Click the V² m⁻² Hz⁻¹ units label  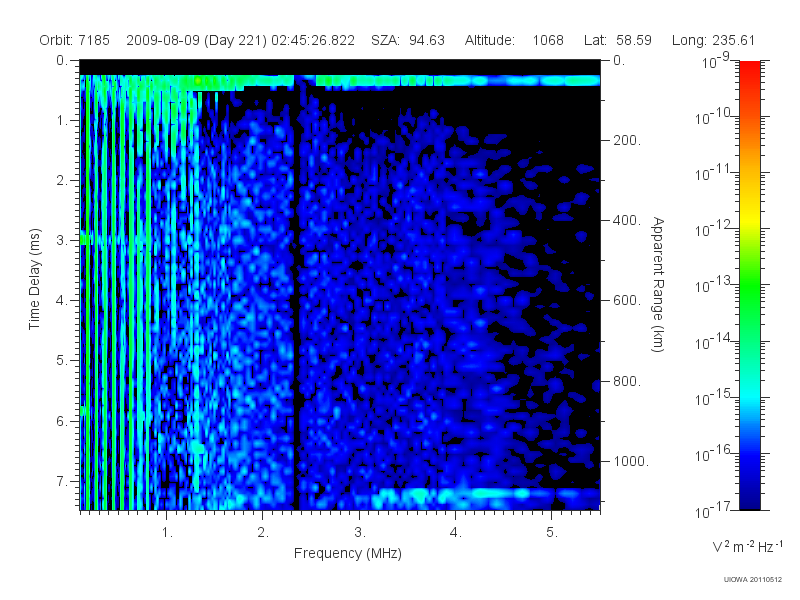point(747,546)
